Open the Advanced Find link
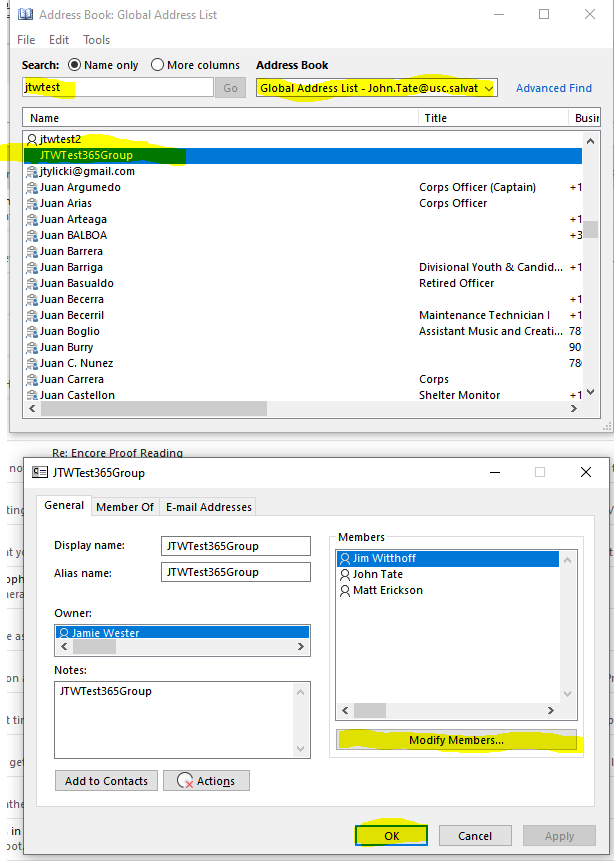Image resolution: width=614 pixels, height=861 pixels. (x=553, y=88)
